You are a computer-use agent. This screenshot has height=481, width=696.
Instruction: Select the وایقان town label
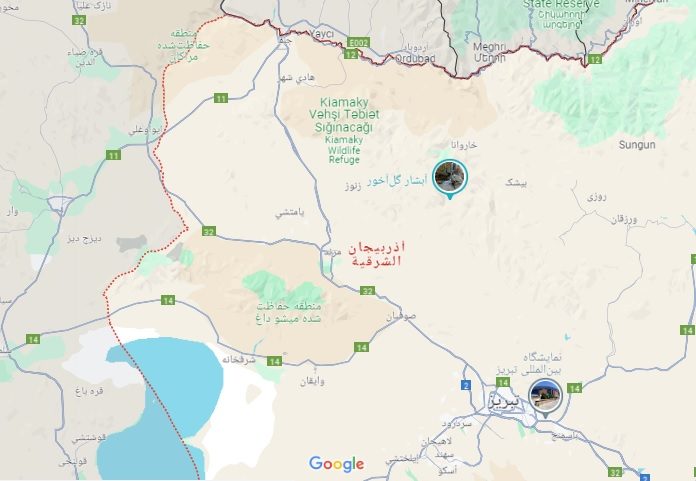tap(312, 381)
